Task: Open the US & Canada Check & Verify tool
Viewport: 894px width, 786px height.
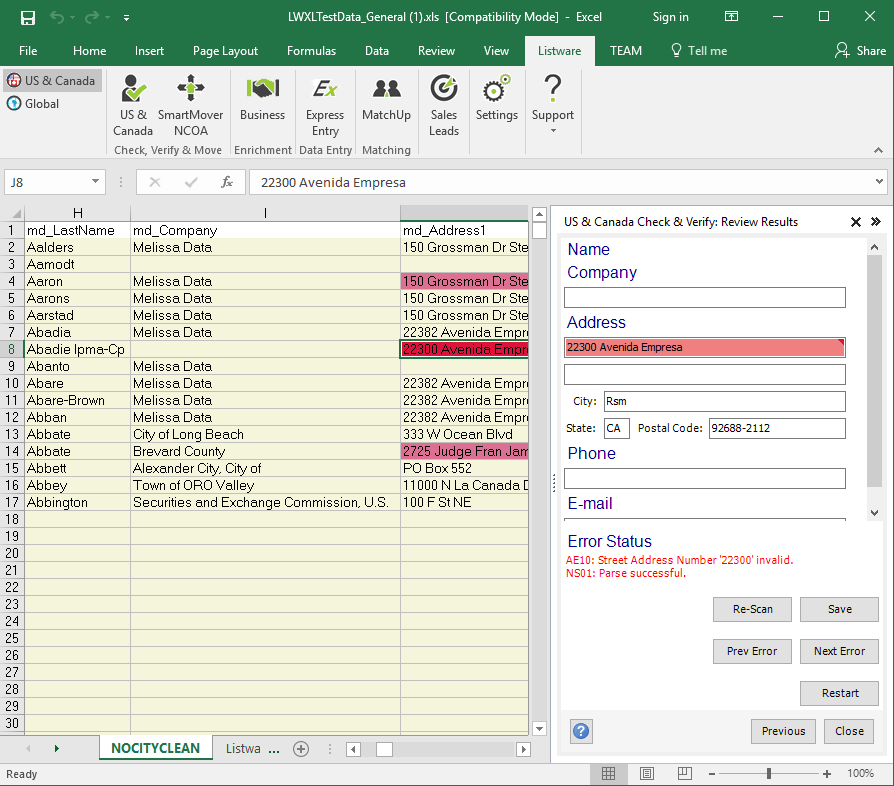Action: pos(133,105)
